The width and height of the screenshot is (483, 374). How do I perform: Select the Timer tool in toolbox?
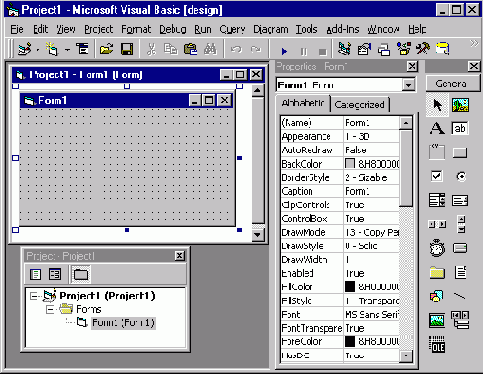pyautogui.click(x=437, y=248)
